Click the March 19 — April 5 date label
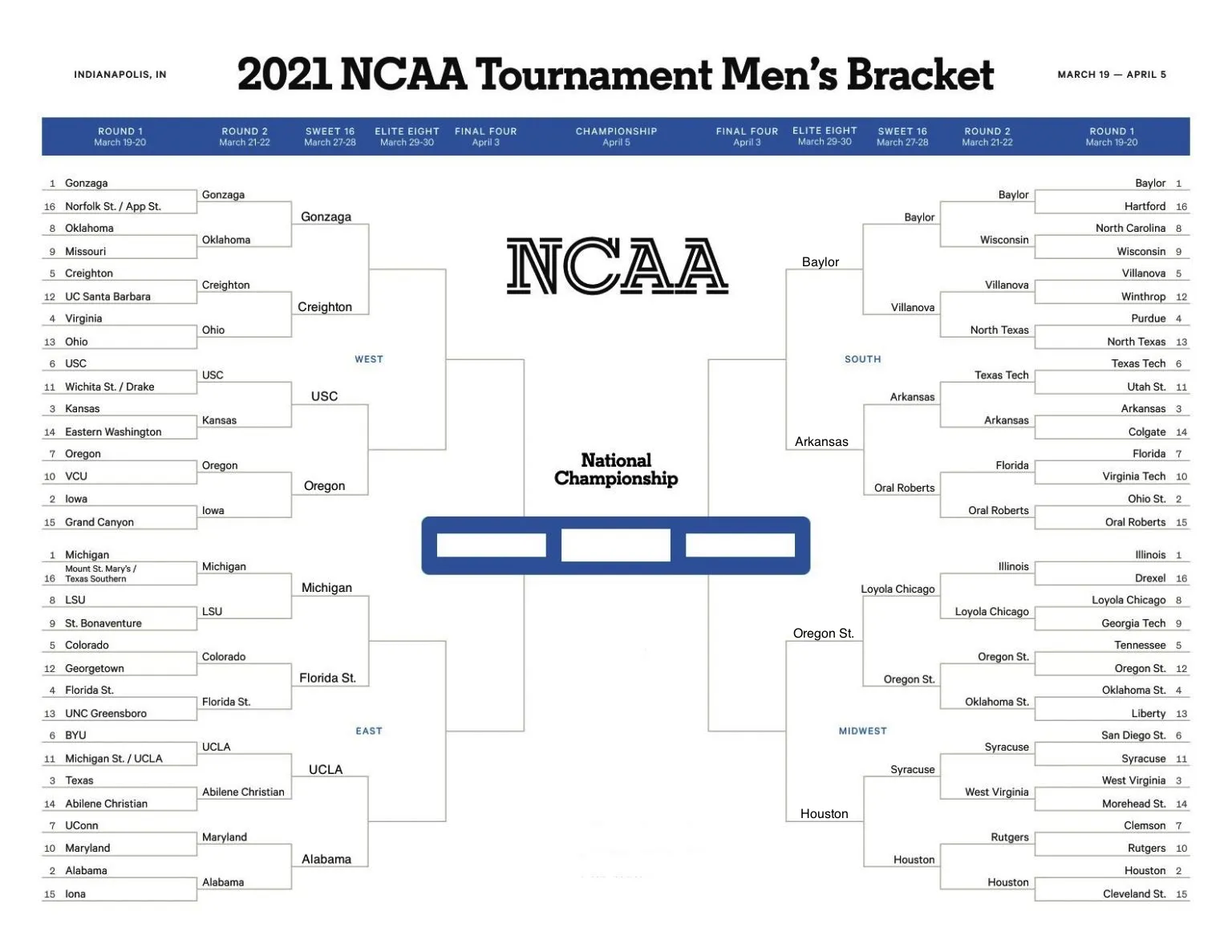Viewport: 1232px width, 952px height. coord(1112,75)
